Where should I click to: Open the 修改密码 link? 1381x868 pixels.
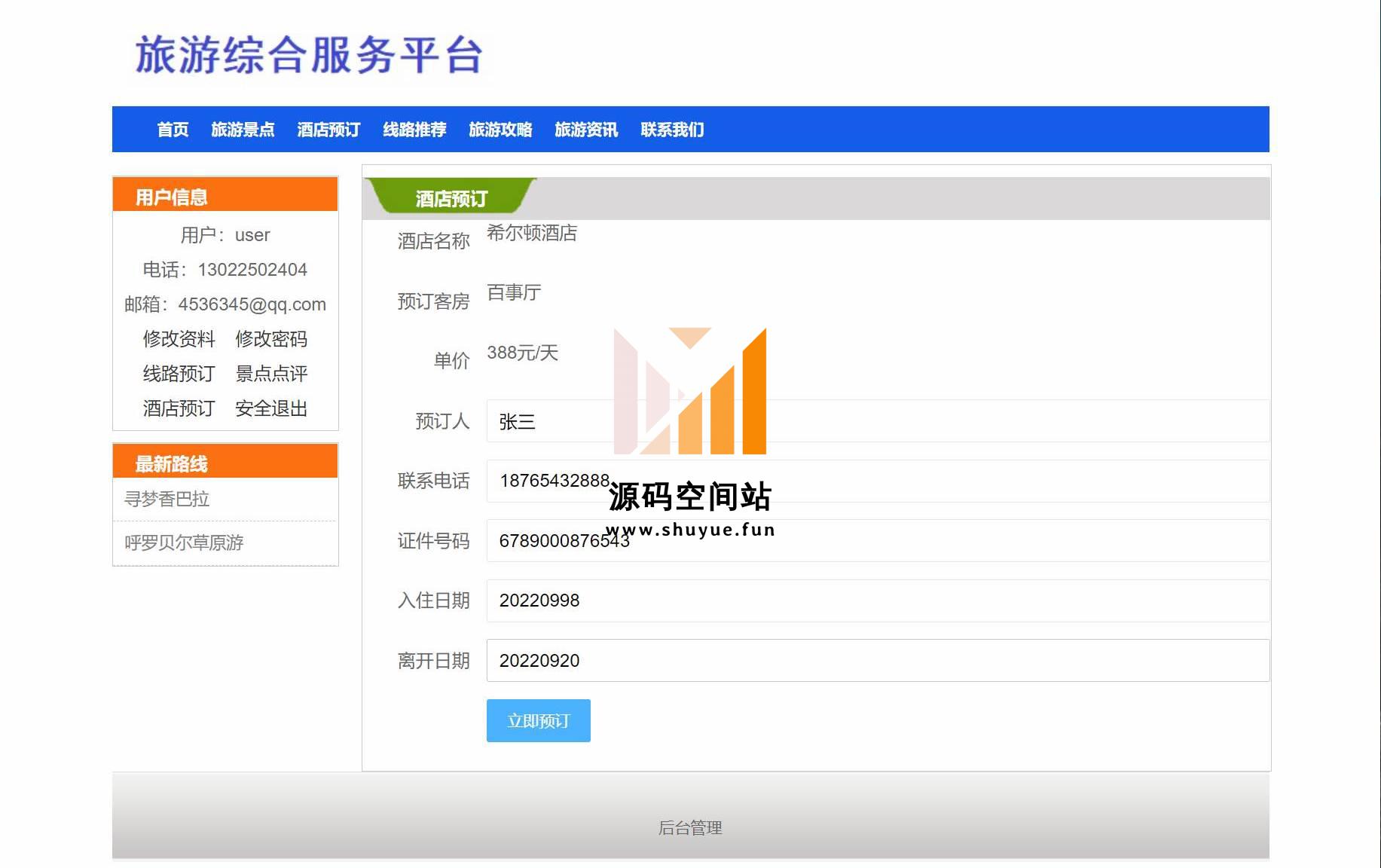271,339
